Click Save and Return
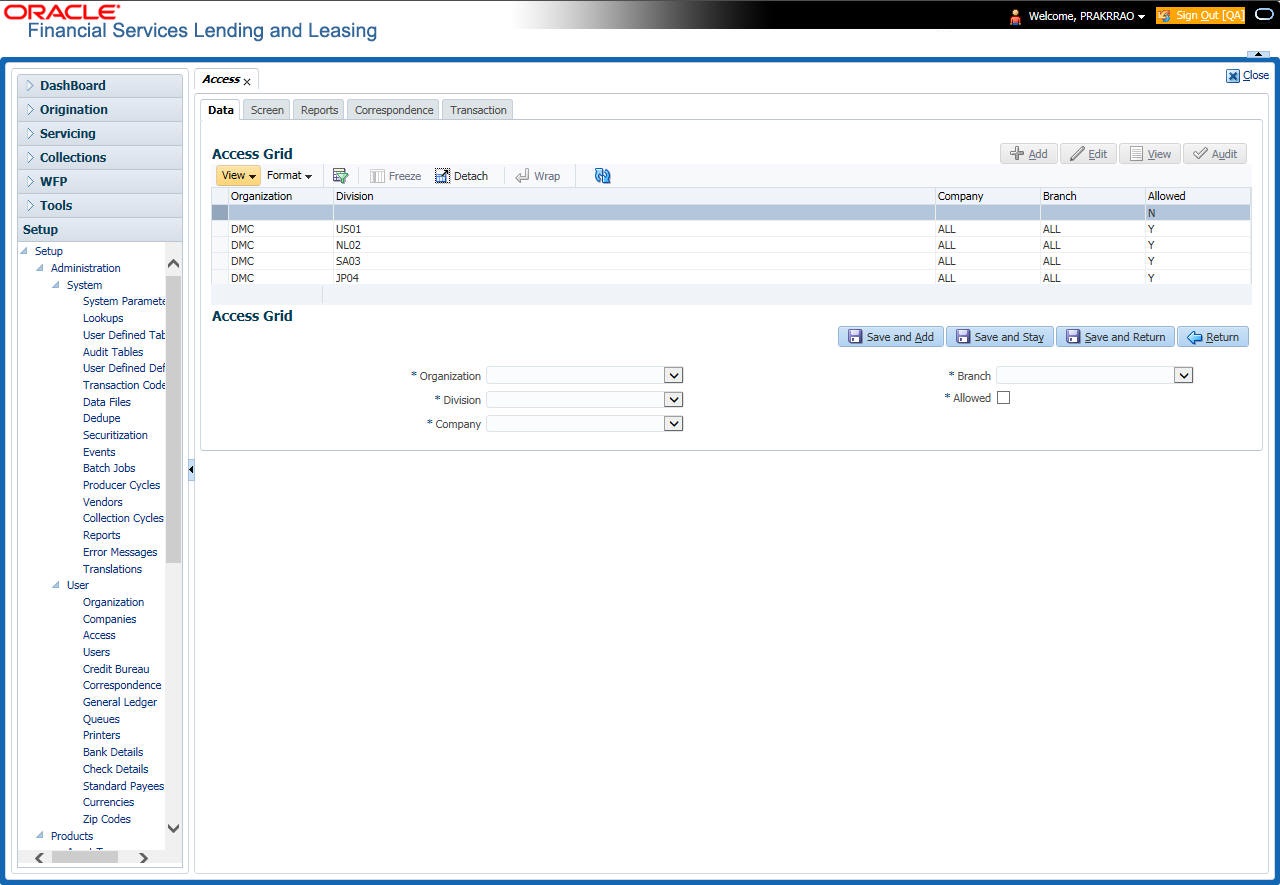This screenshot has height=885, width=1280. [x=1115, y=337]
